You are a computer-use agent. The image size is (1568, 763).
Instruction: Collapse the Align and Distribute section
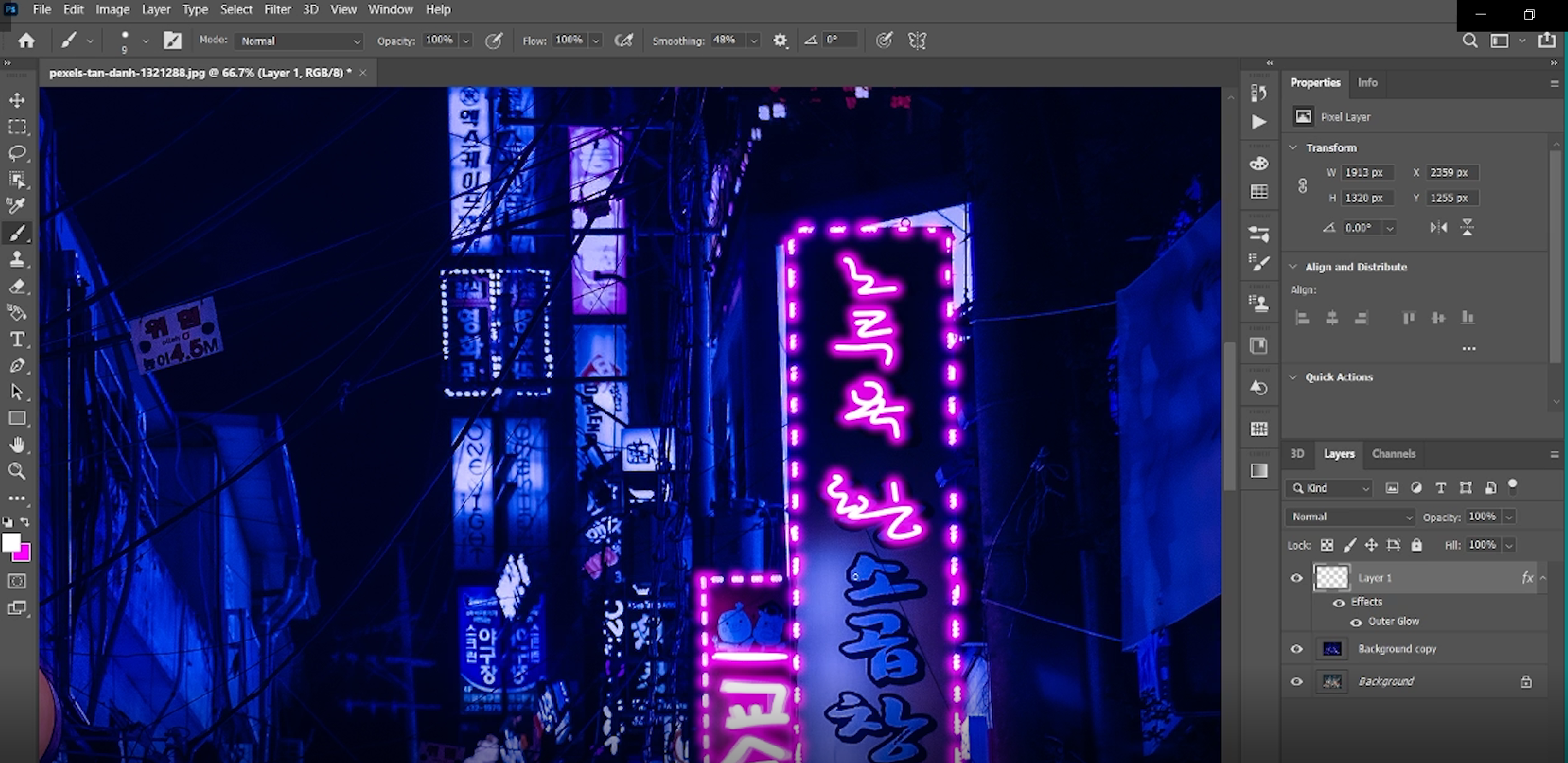[1293, 267]
